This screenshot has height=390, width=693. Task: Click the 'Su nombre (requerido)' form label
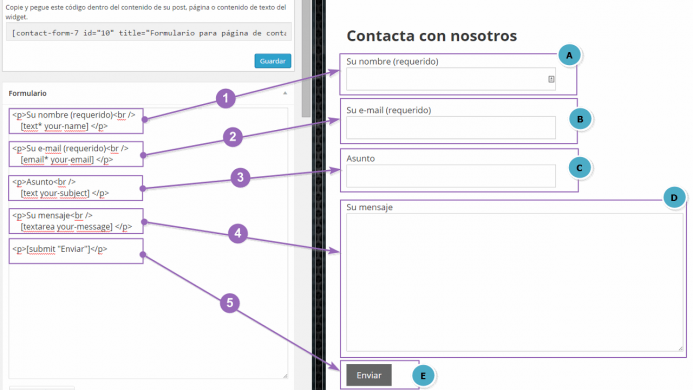(x=392, y=61)
